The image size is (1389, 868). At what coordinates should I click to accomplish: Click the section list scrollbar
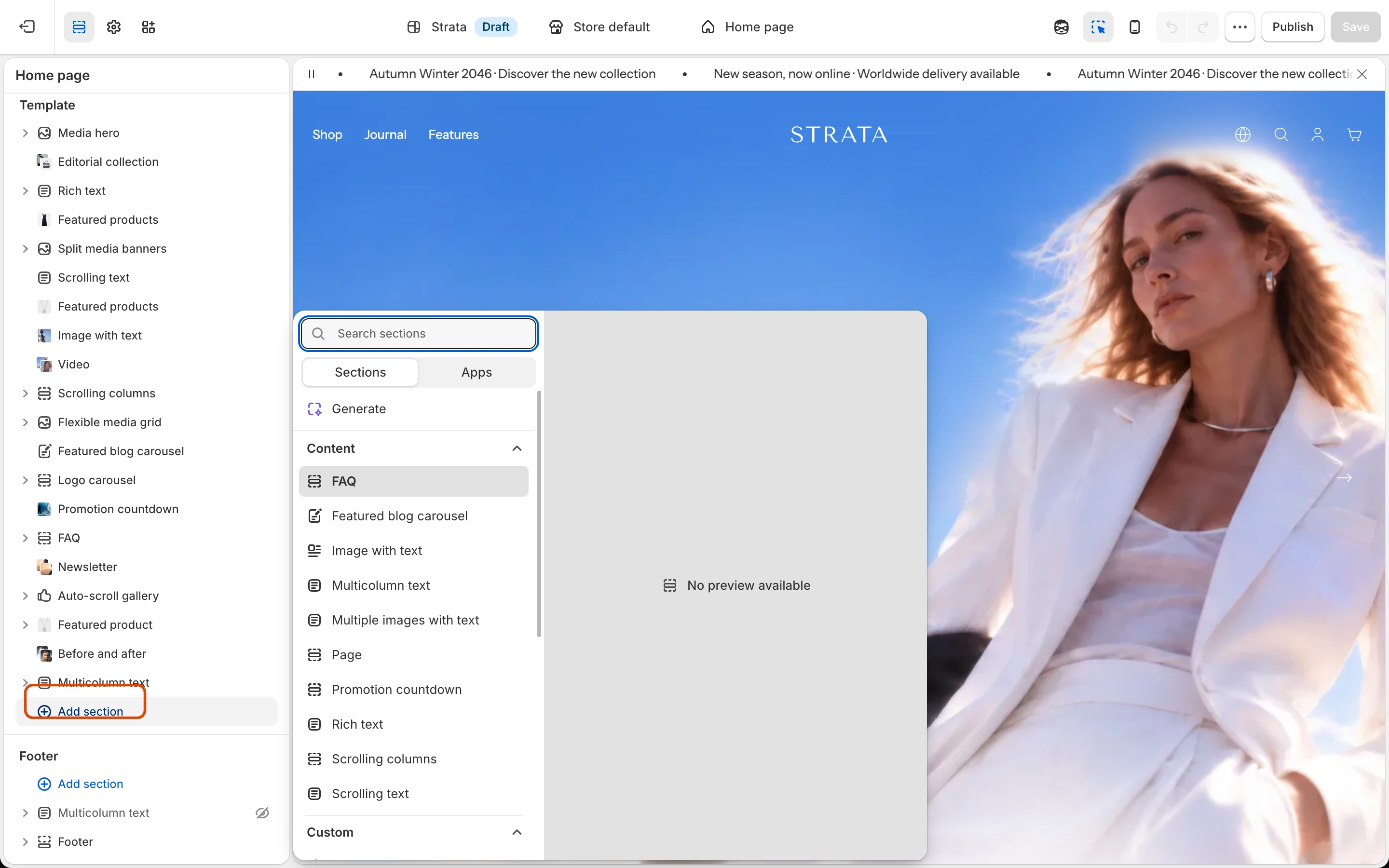tap(539, 514)
